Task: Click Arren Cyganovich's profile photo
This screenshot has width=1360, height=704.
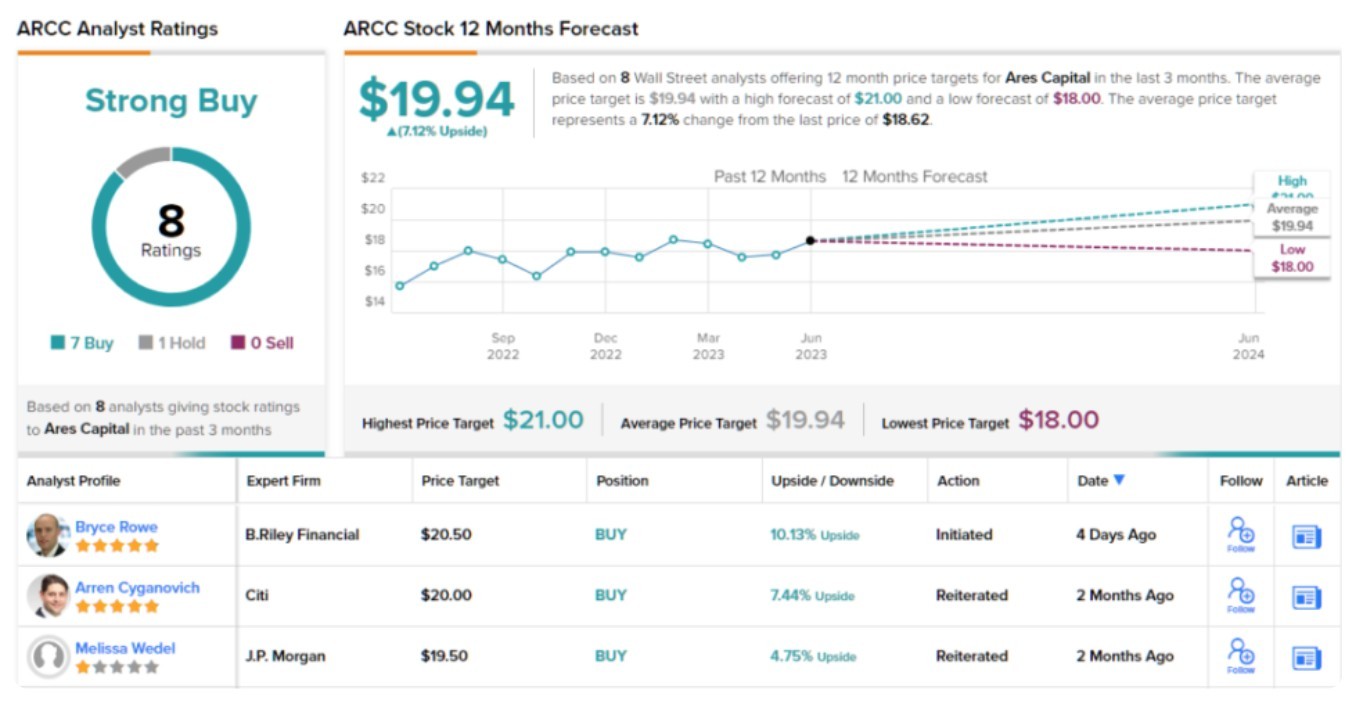Action: (48, 596)
